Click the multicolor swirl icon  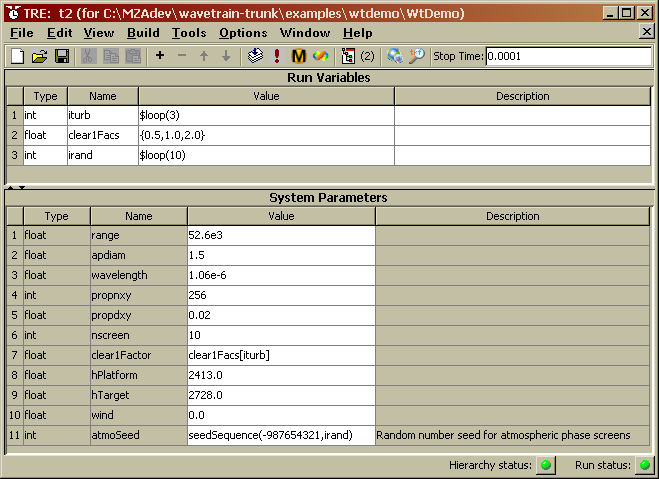(x=321, y=55)
